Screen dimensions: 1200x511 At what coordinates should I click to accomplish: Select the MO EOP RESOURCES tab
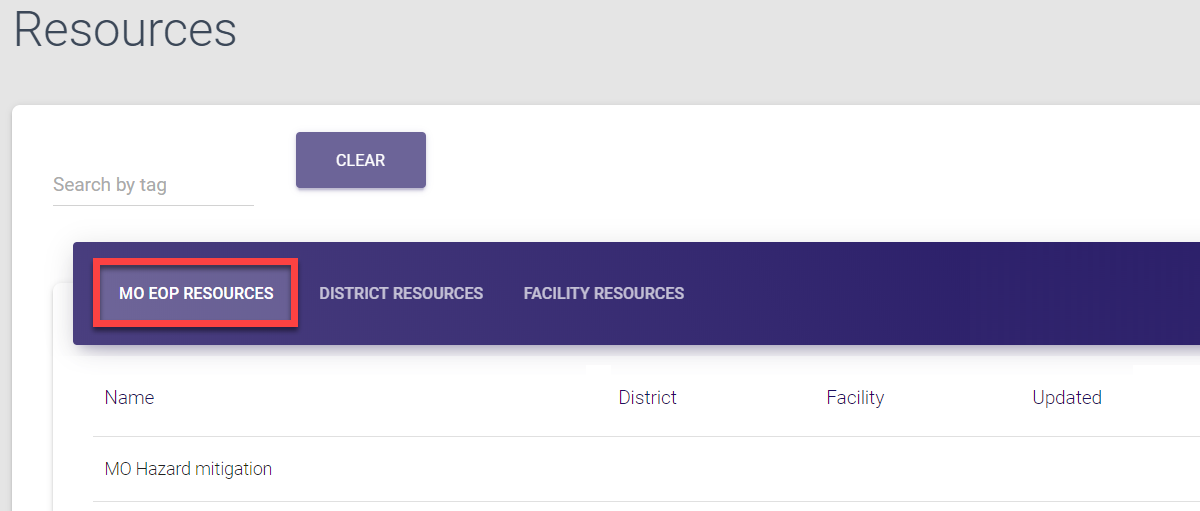196,293
